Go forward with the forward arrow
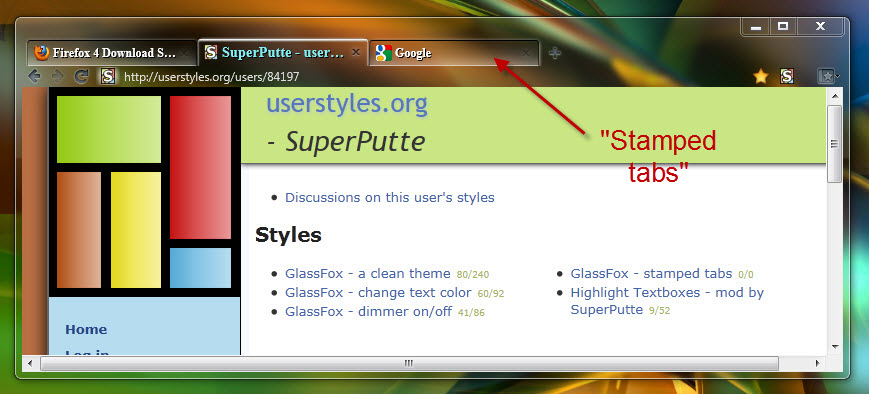This screenshot has width=869, height=394. point(58,76)
